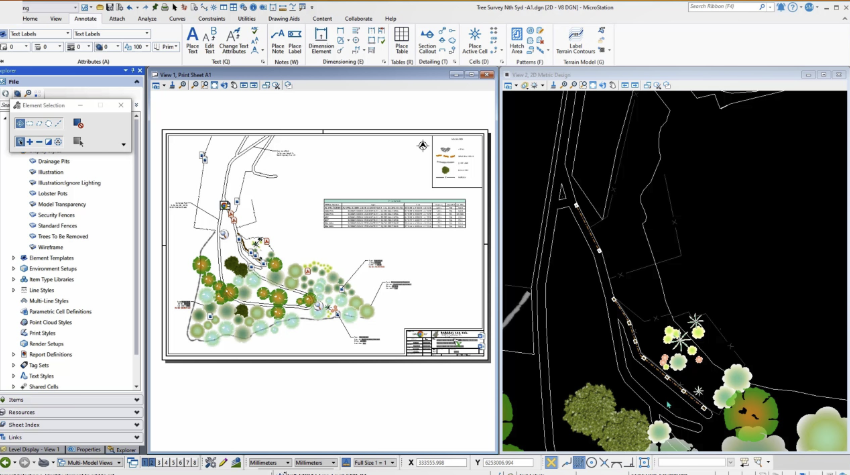Open the Analyze ribbon tab
Viewport: 850px width, 475px height.
[147, 18]
